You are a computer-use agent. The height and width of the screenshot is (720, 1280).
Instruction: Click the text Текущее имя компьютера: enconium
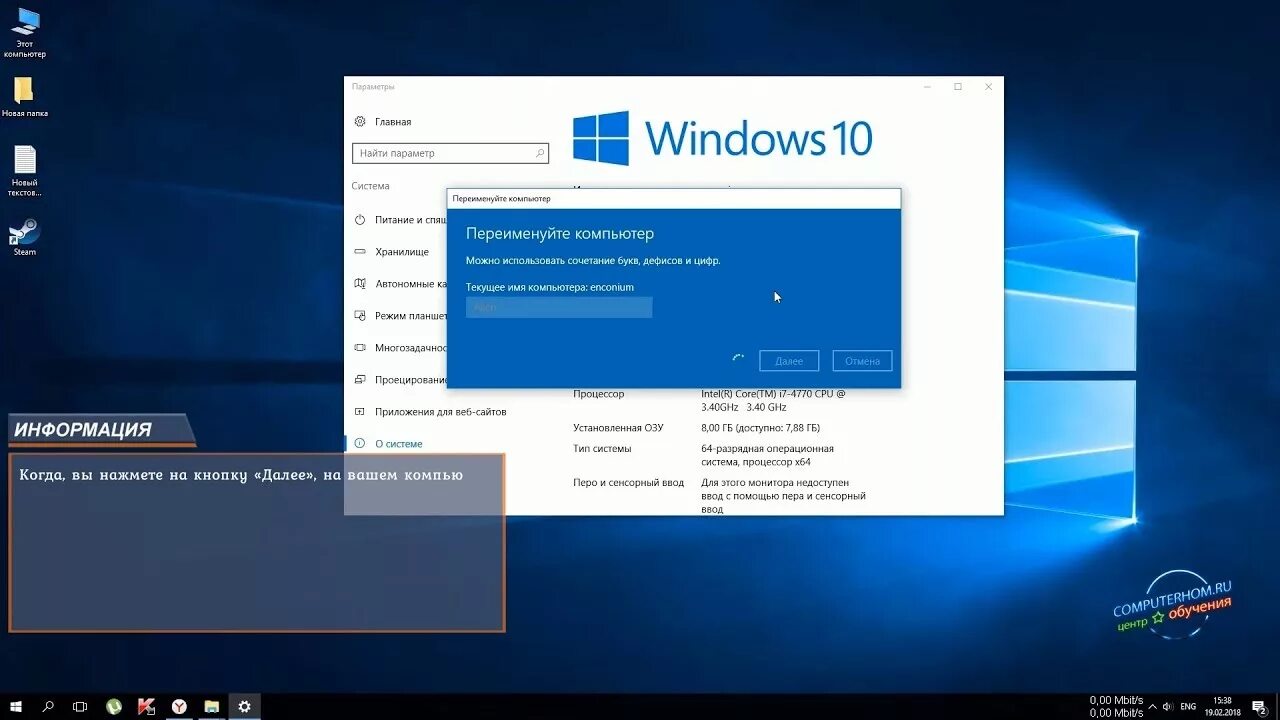click(550, 287)
